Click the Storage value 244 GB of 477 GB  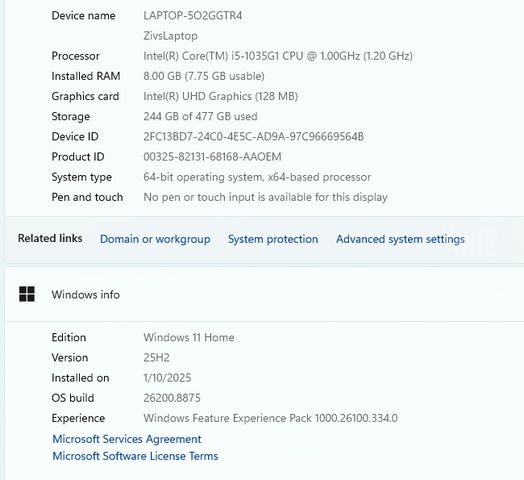click(201, 116)
